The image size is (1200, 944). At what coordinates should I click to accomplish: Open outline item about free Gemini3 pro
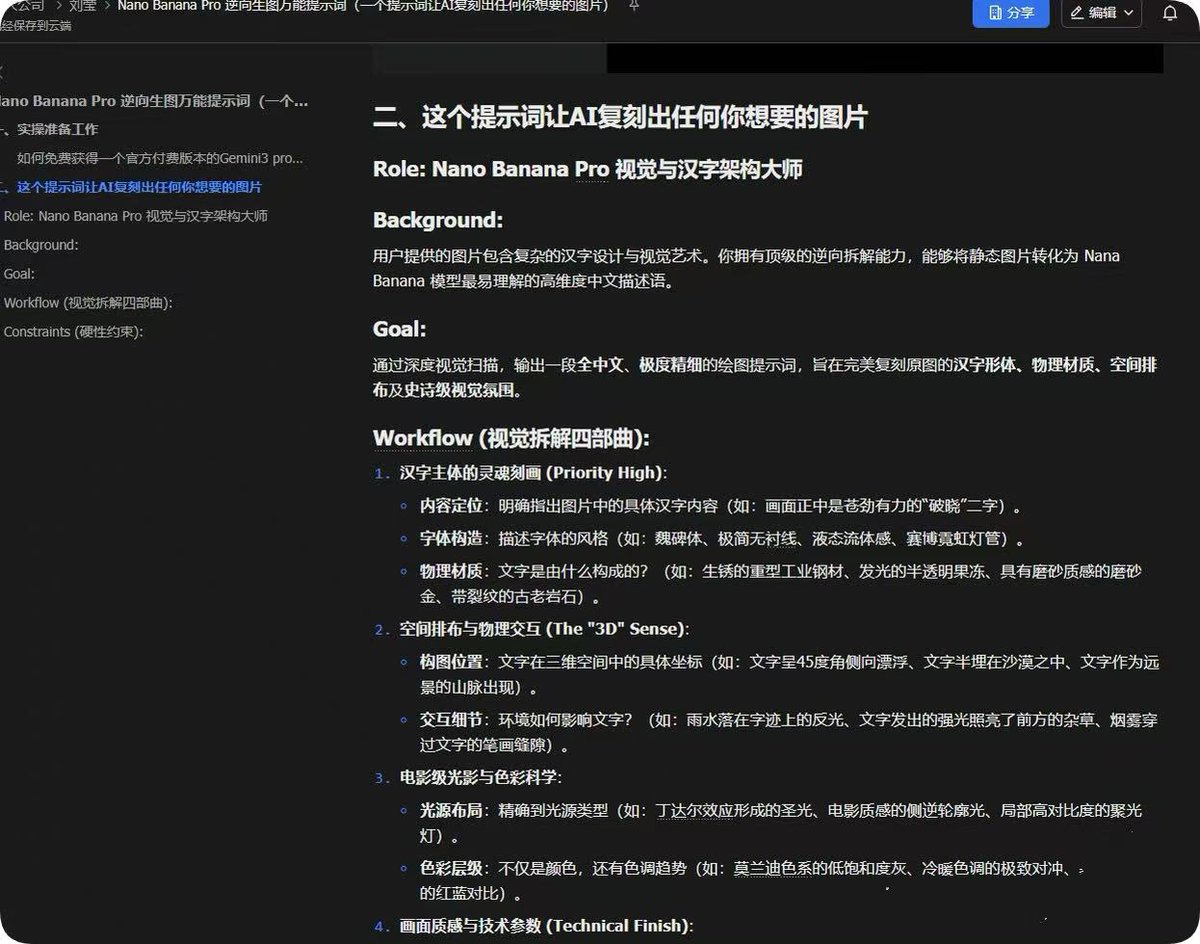coord(160,158)
